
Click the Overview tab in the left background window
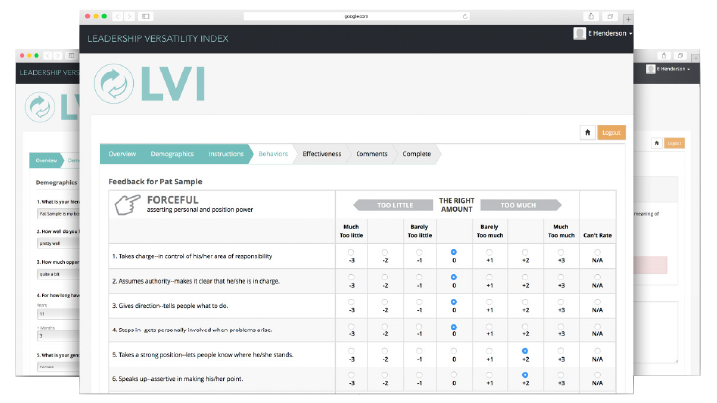point(46,161)
